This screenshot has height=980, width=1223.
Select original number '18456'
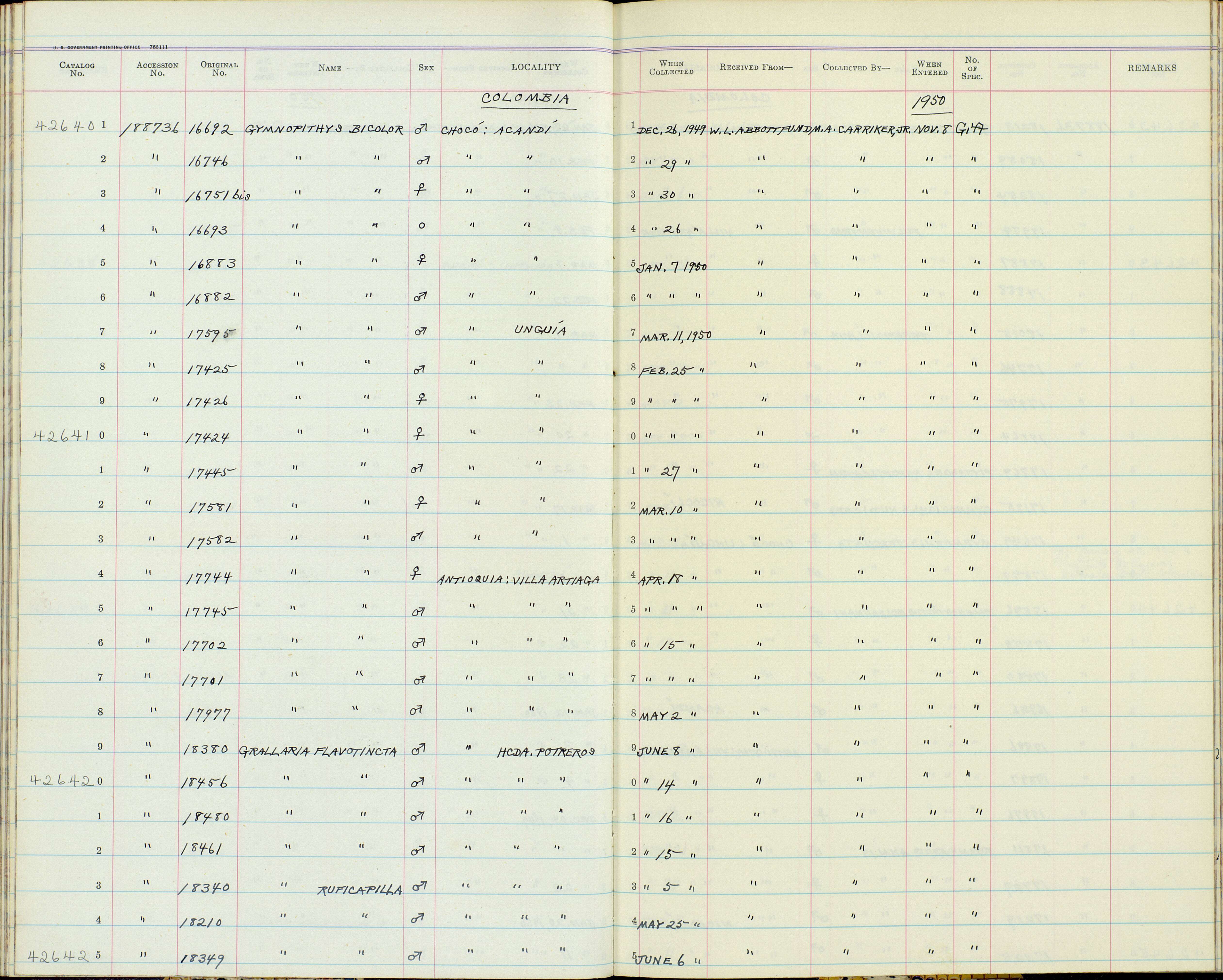tap(205, 783)
